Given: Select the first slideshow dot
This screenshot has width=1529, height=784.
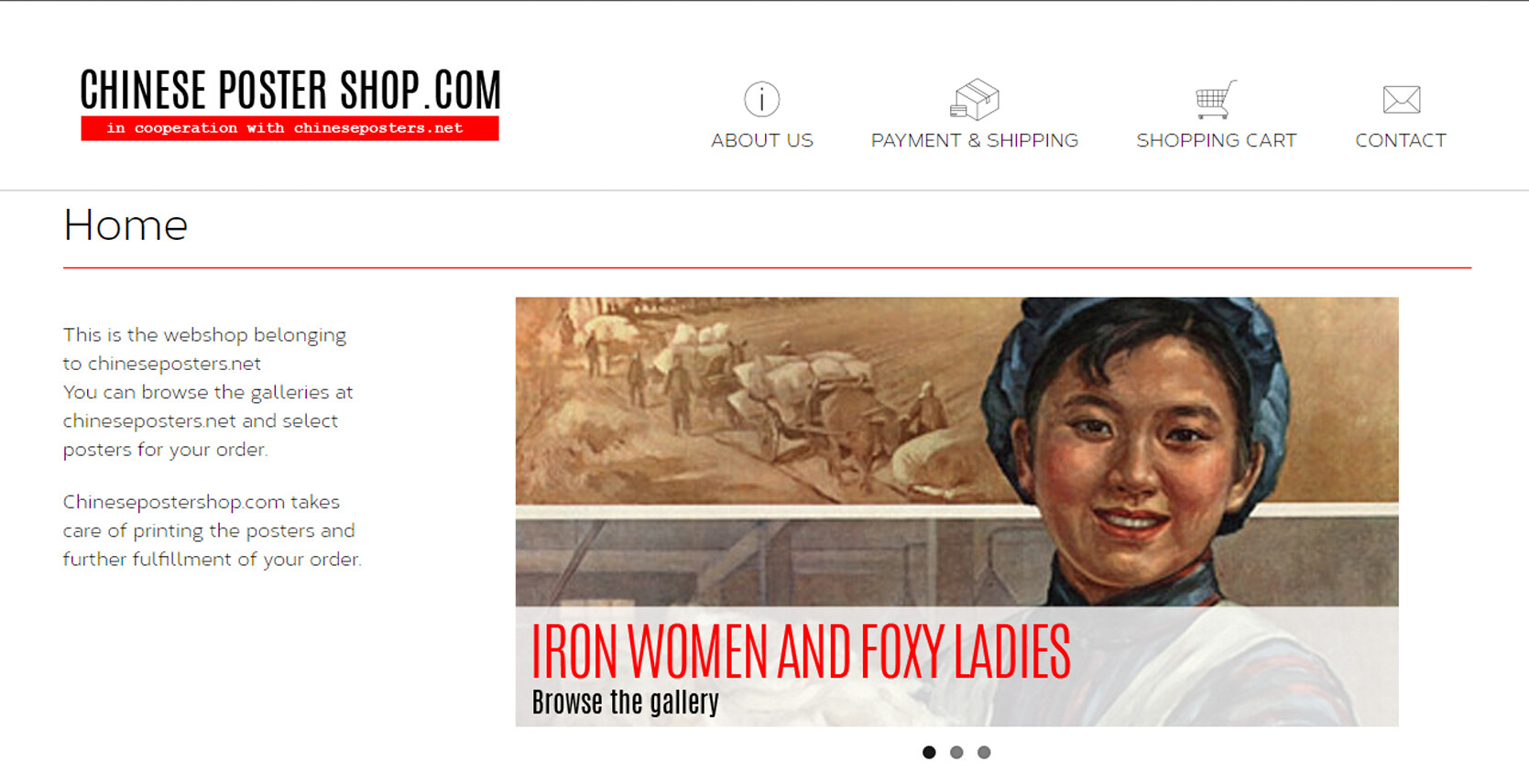Looking at the screenshot, I should pyautogui.click(x=929, y=752).
